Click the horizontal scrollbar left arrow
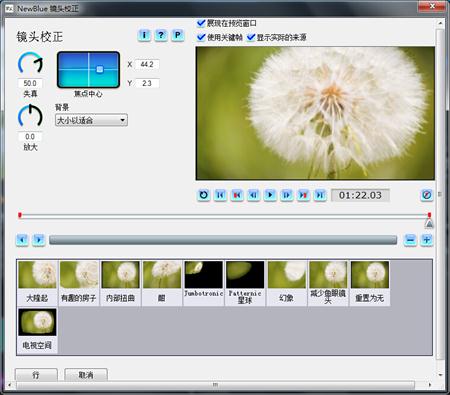Viewport: 450px width, 395px height. pos(9,385)
